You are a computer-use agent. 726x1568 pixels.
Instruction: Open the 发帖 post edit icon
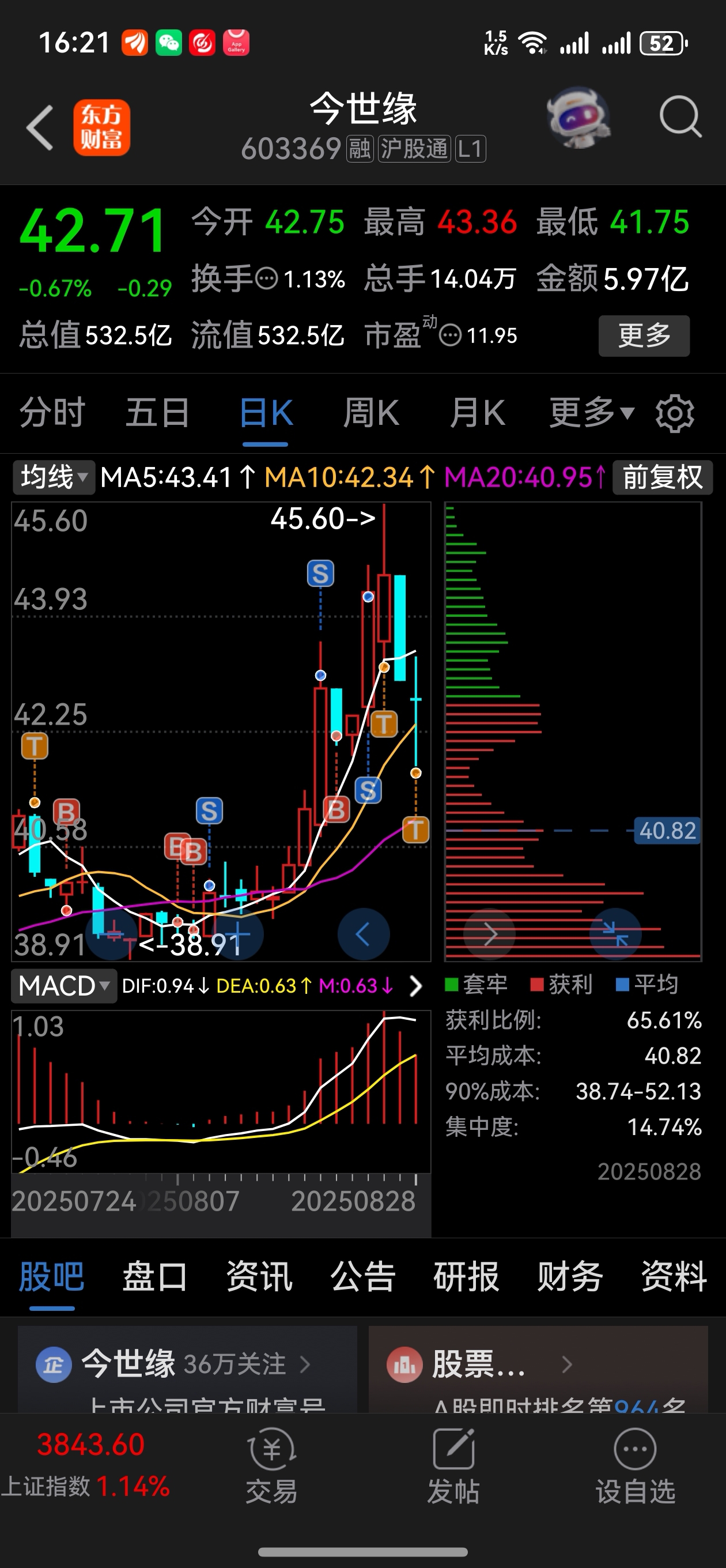point(453,1449)
